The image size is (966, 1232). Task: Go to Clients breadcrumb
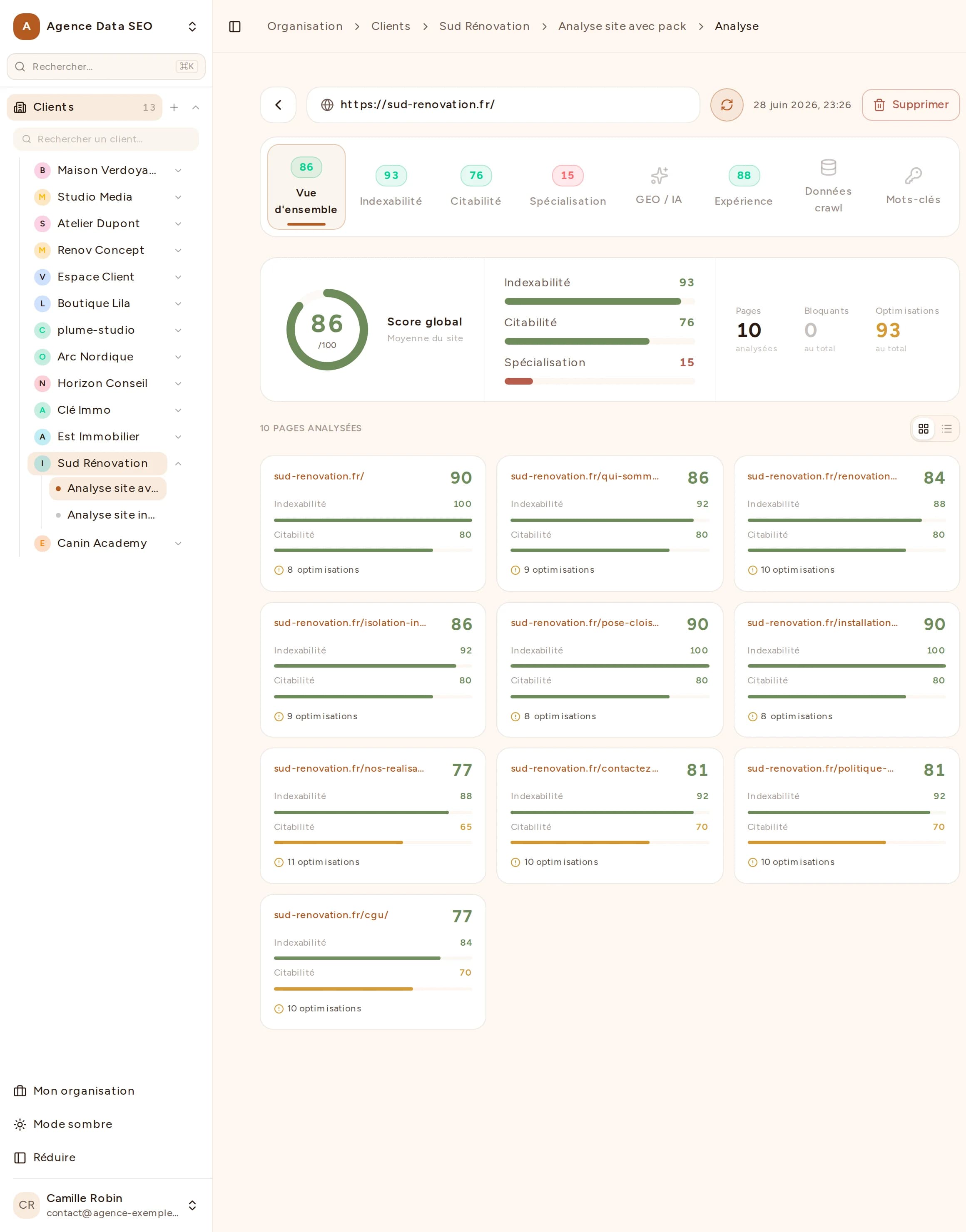(390, 27)
